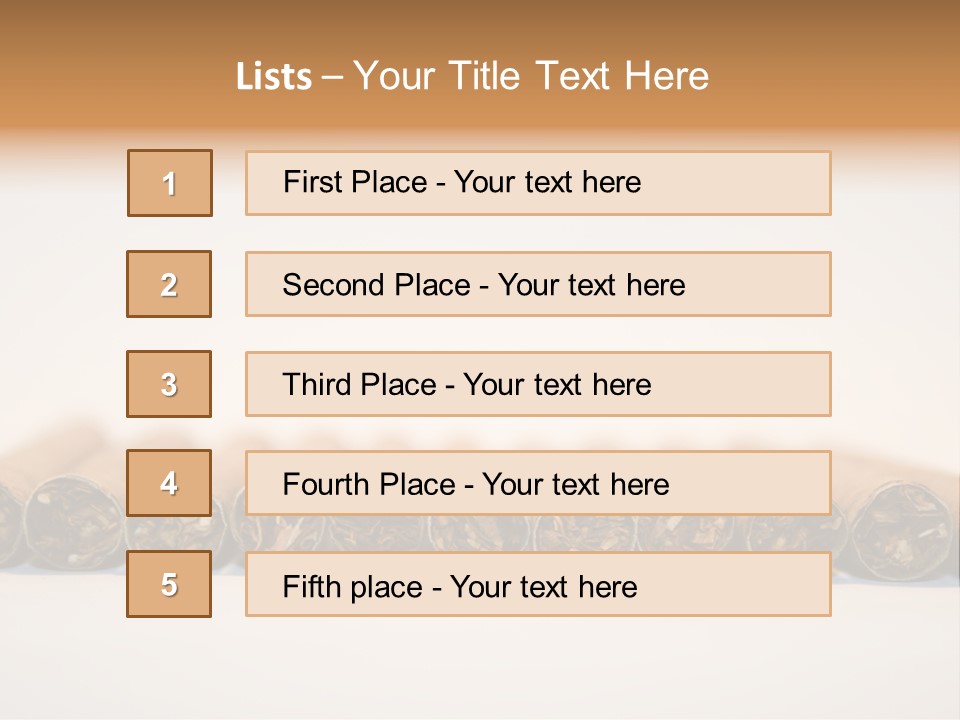Click the number 3 box
The height and width of the screenshot is (720, 960).
tap(169, 384)
